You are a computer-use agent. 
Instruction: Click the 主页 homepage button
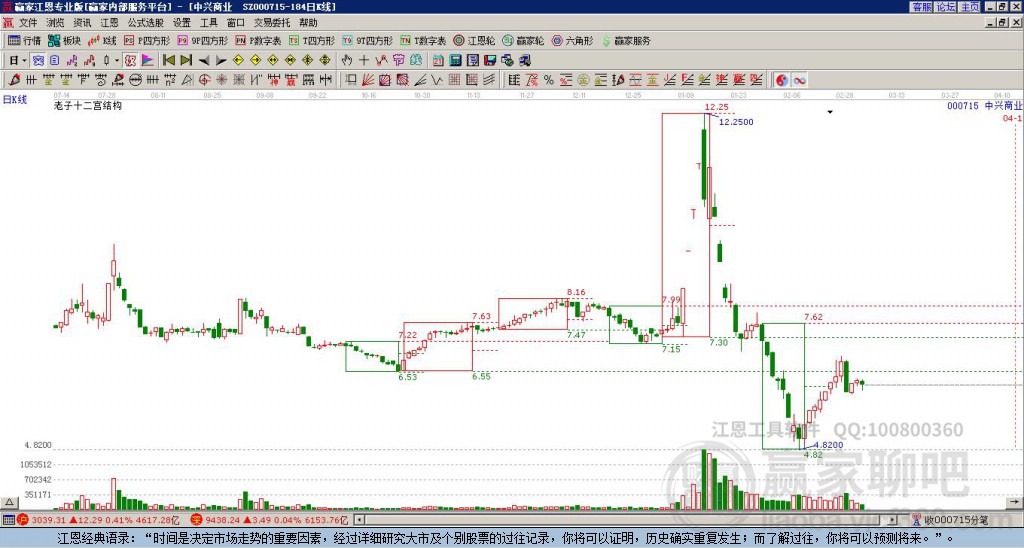tap(970, 7)
